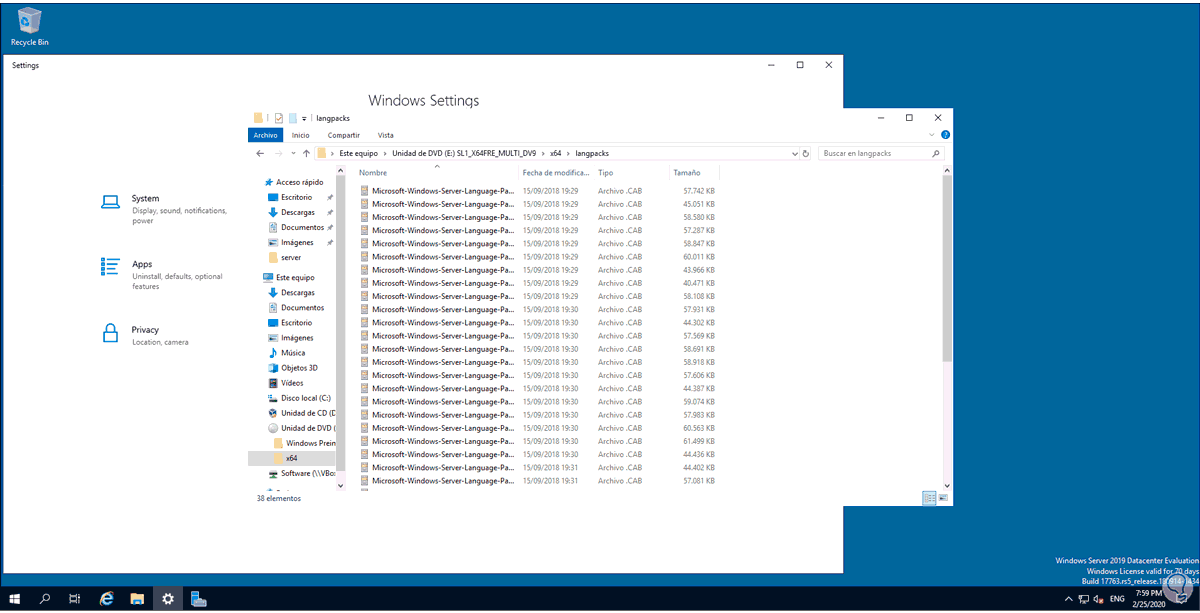
Task: Select highlighted 'x64' folder in tree
Action: click(x=291, y=457)
